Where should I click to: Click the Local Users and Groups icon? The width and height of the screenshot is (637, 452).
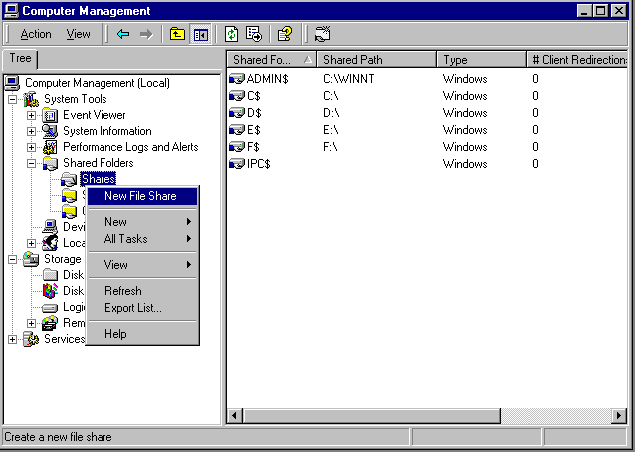50,243
